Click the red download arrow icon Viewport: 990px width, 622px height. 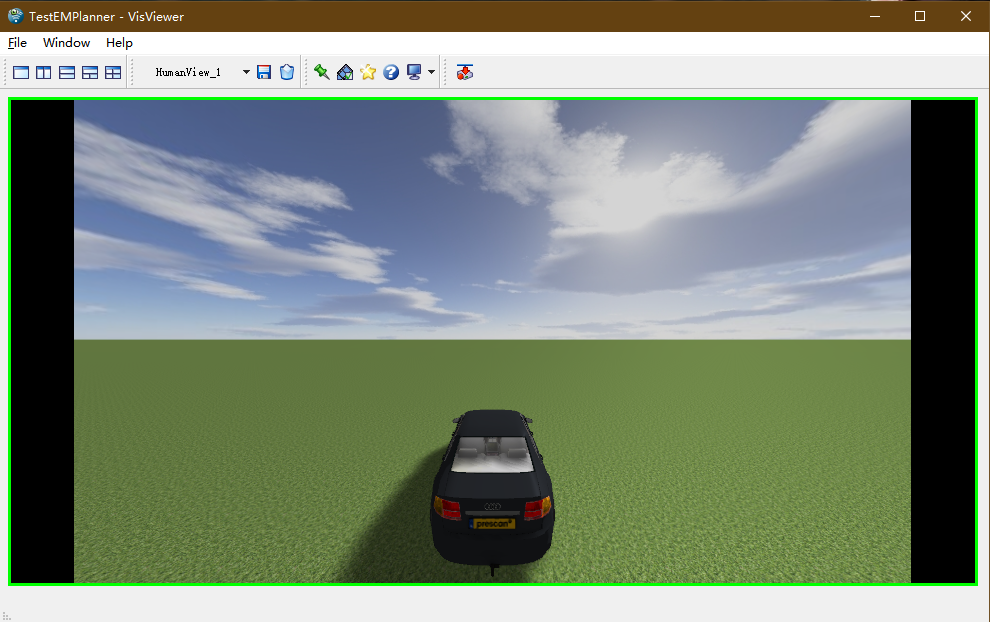pos(465,72)
